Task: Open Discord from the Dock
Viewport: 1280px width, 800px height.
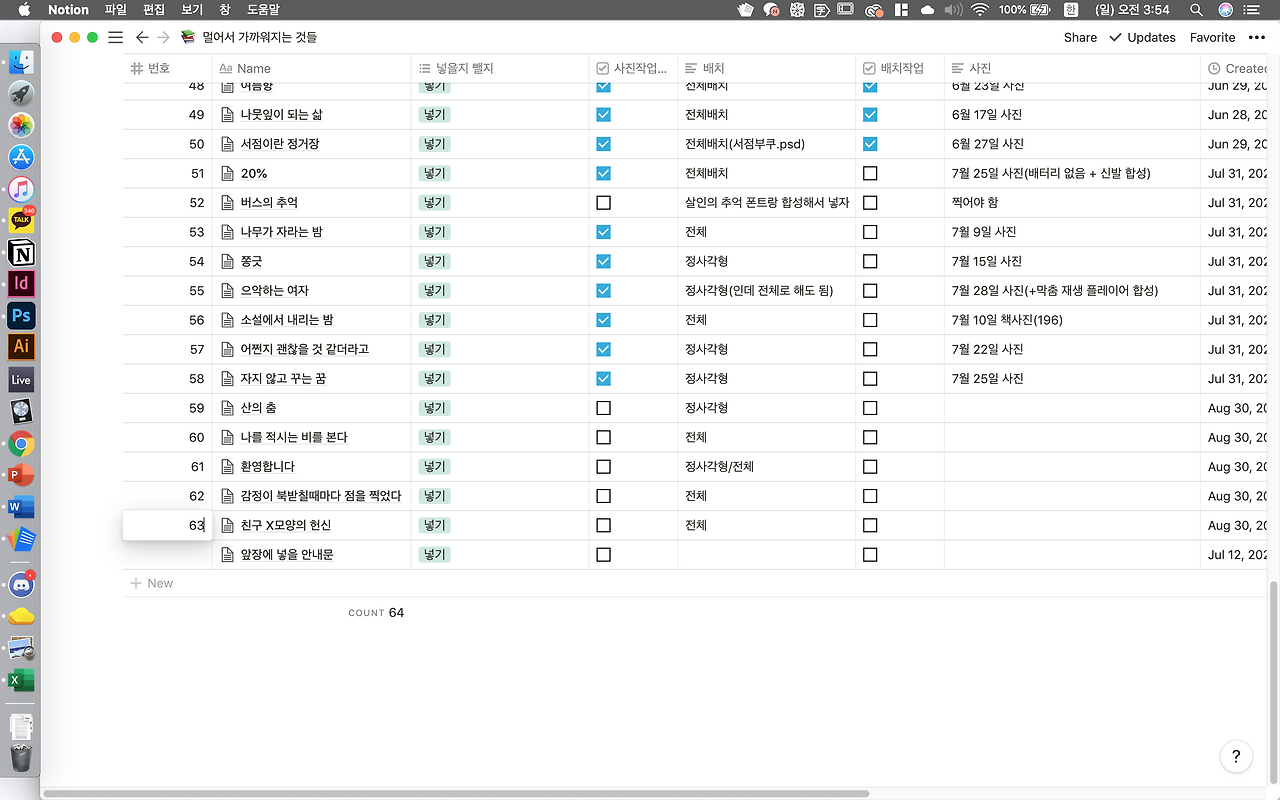Action: (x=21, y=584)
